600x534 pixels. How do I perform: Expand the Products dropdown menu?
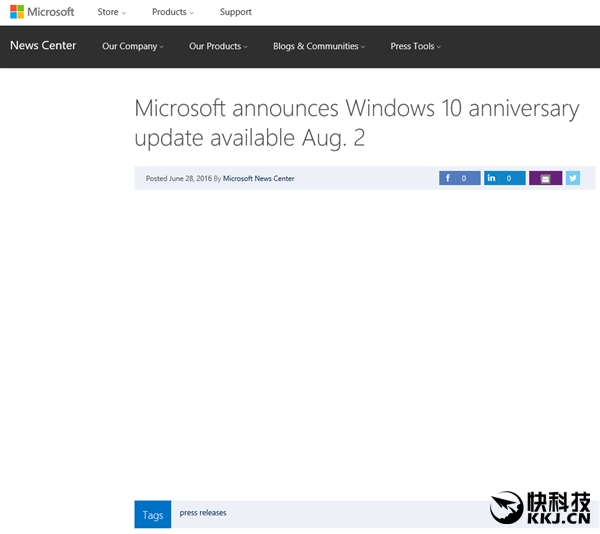coord(173,12)
